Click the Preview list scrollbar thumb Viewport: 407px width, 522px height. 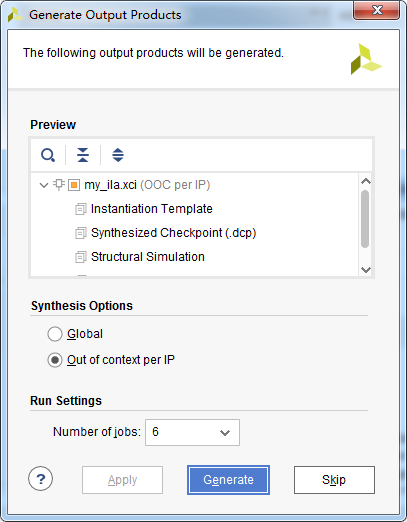[x=365, y=219]
